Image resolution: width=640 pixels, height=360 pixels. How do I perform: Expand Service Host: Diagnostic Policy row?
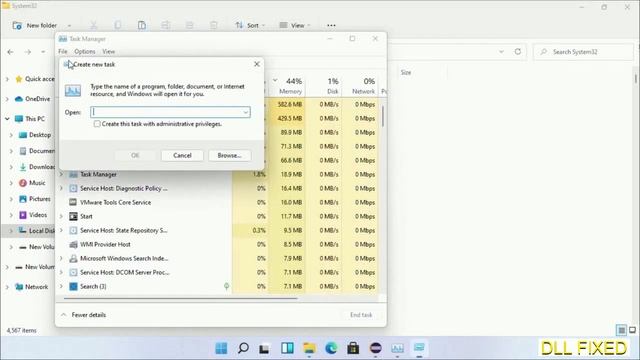point(61,188)
